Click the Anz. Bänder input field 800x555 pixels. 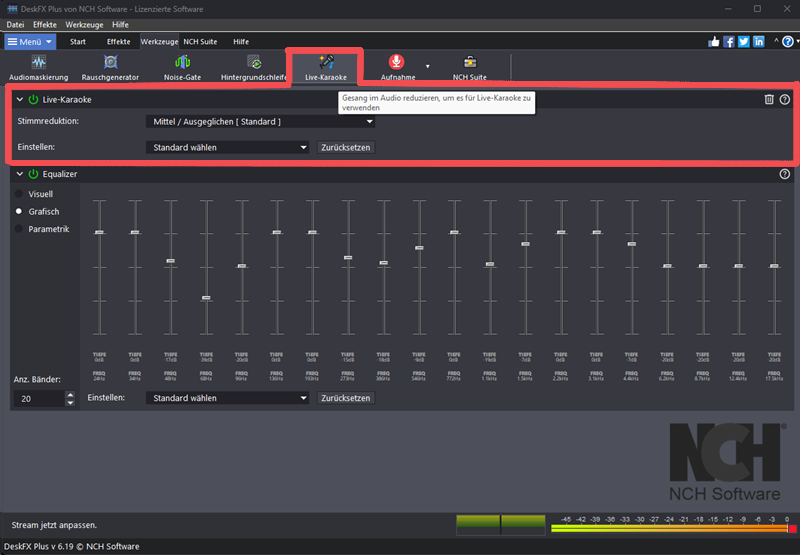tap(39, 398)
